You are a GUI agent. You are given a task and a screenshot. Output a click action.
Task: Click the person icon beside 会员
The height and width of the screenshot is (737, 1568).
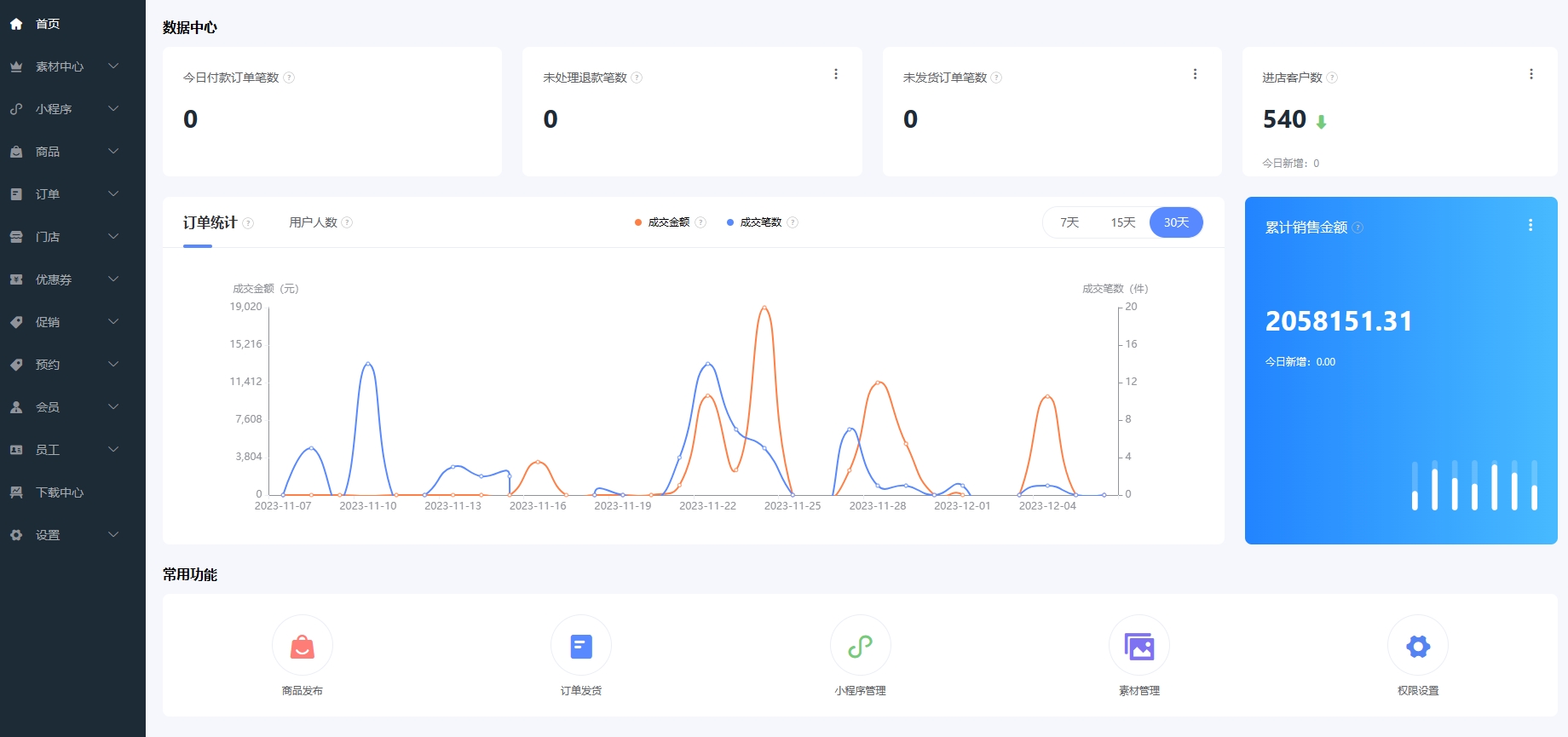(x=16, y=407)
